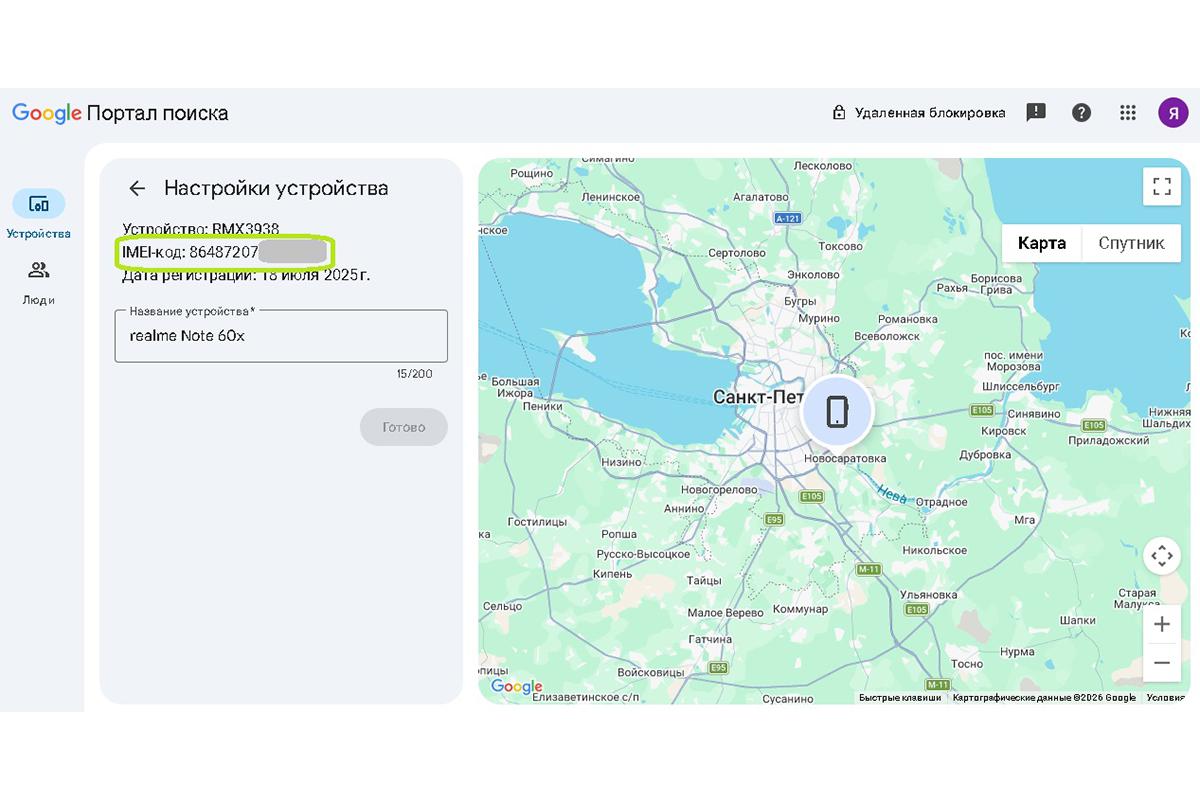Click Картографические данные attribution text
The width and height of the screenshot is (1200, 800).
1044,698
